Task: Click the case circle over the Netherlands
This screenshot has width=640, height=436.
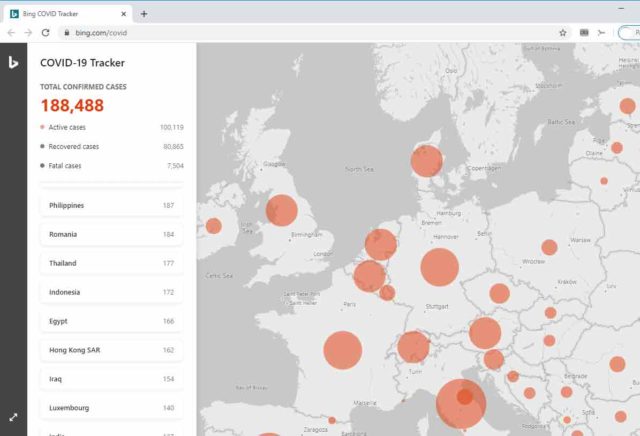Action: coord(380,245)
